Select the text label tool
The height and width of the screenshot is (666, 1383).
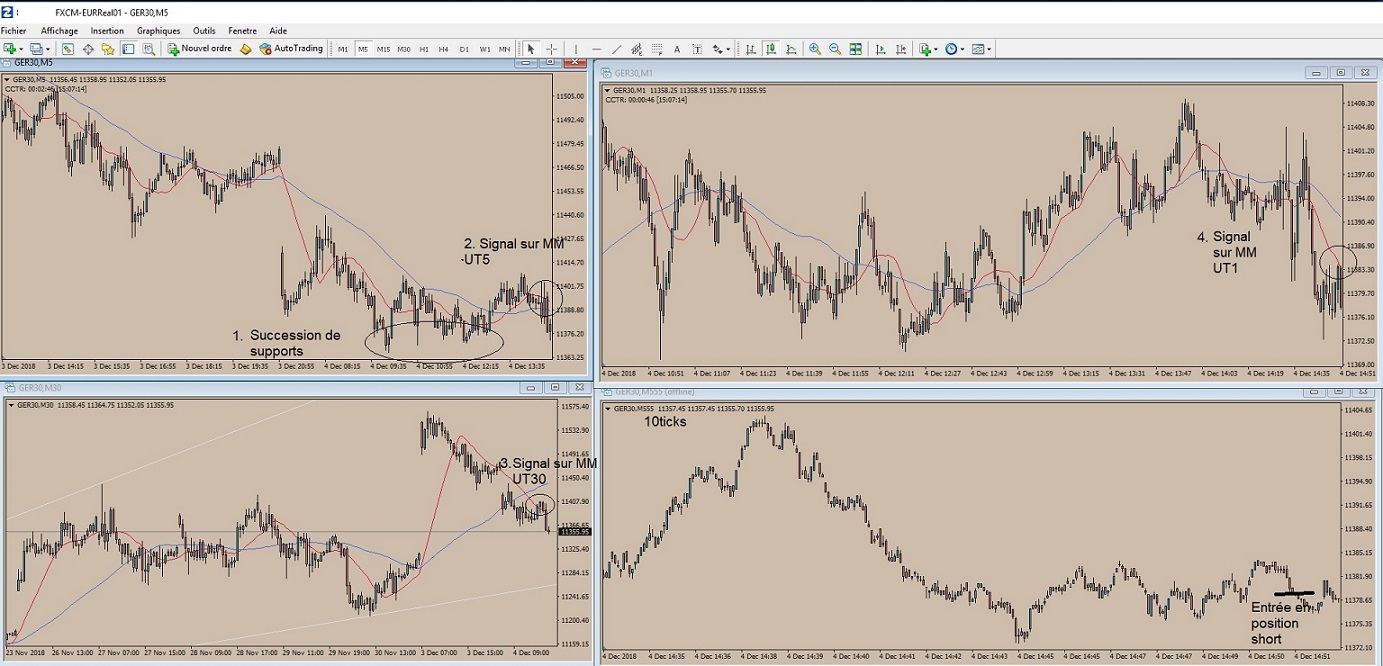click(697, 49)
